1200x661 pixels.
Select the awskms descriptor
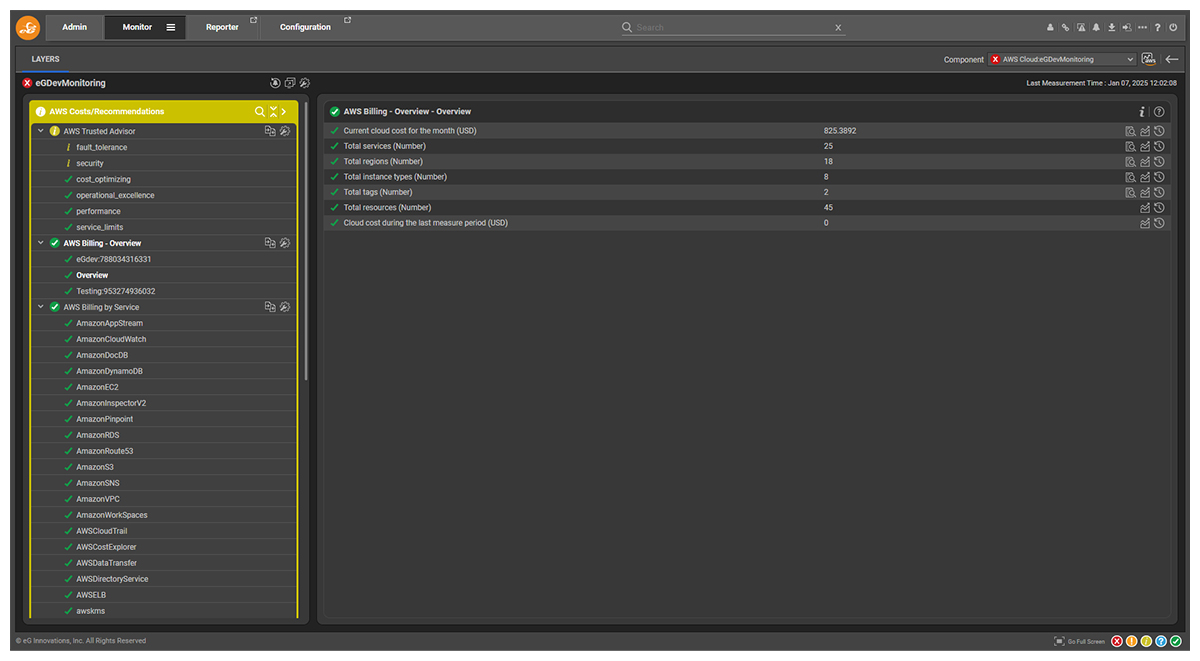pos(90,611)
